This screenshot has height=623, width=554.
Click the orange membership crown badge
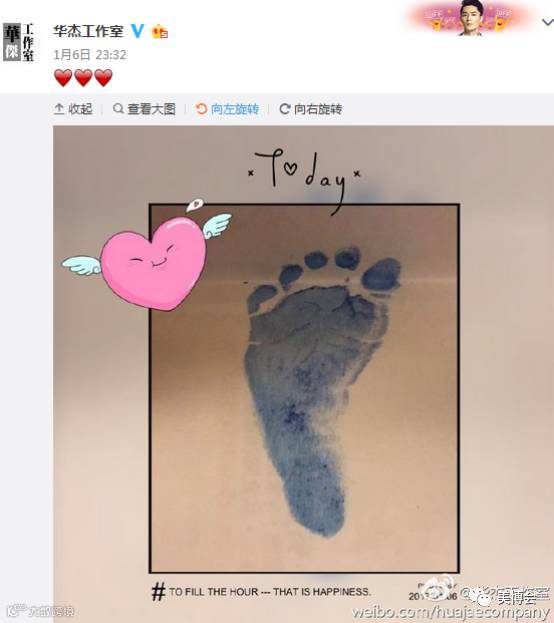click(x=159, y=31)
